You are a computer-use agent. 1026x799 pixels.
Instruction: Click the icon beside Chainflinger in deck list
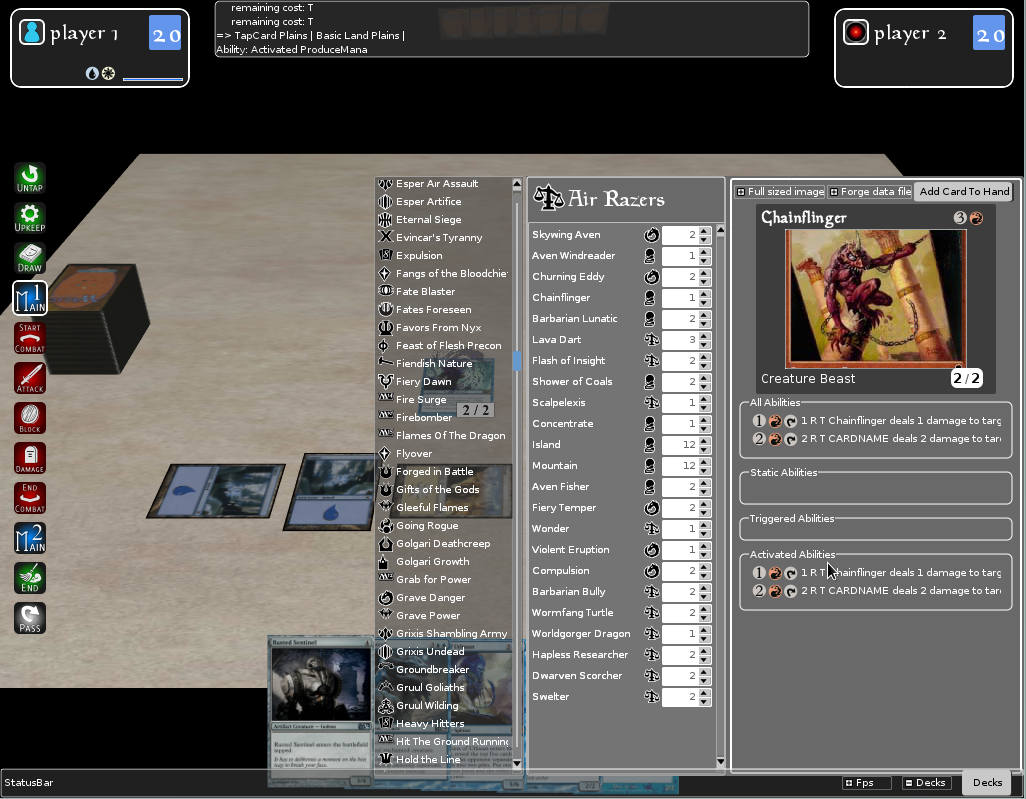(x=650, y=298)
